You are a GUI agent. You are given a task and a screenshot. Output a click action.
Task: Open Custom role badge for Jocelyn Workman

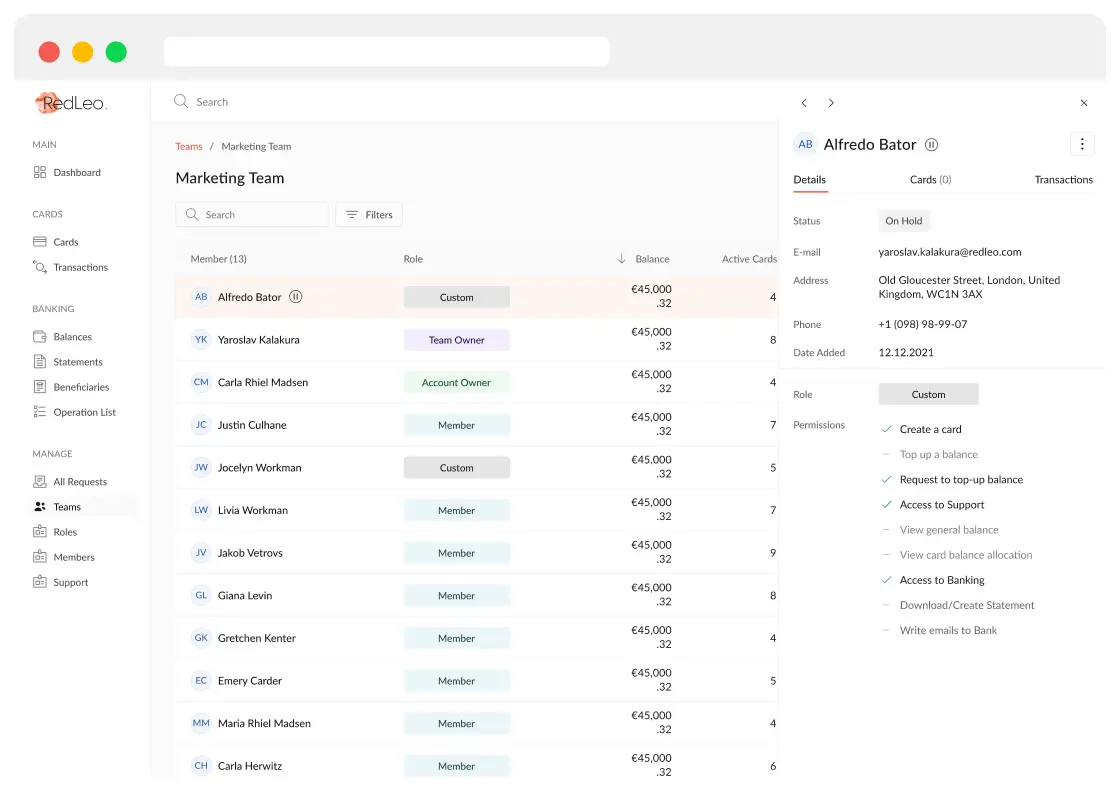[x=456, y=468]
